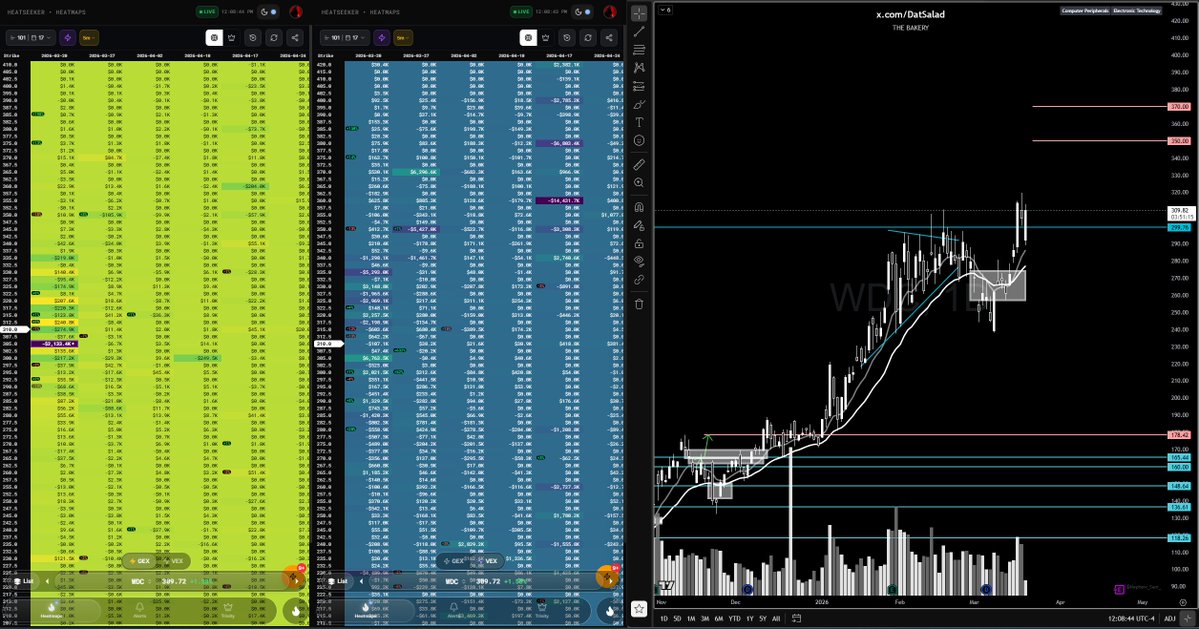The image size is (1199, 629).
Task: Click the trash icon to remove drawings
Action: coord(639,304)
